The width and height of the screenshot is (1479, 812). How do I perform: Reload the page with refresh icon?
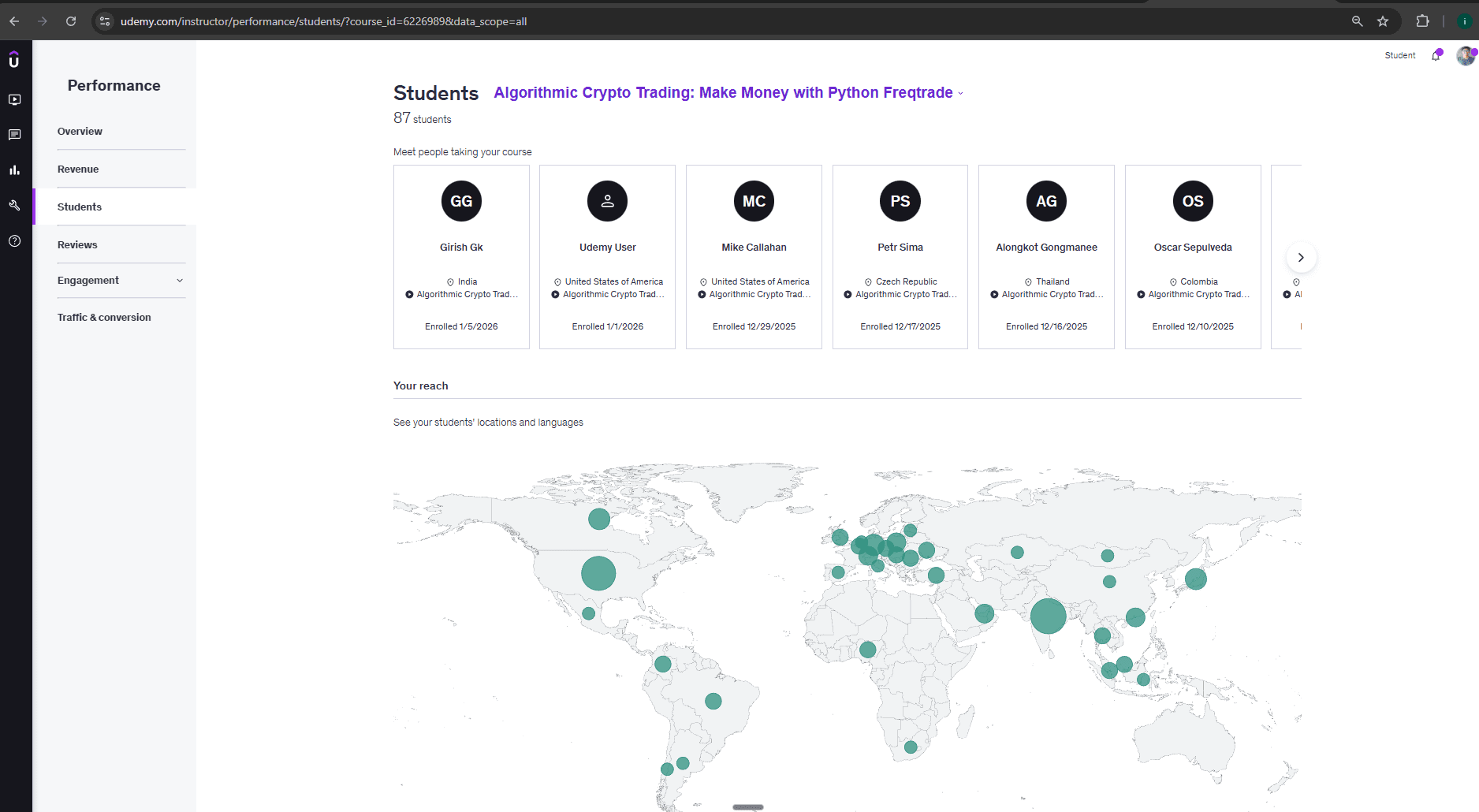[71, 21]
